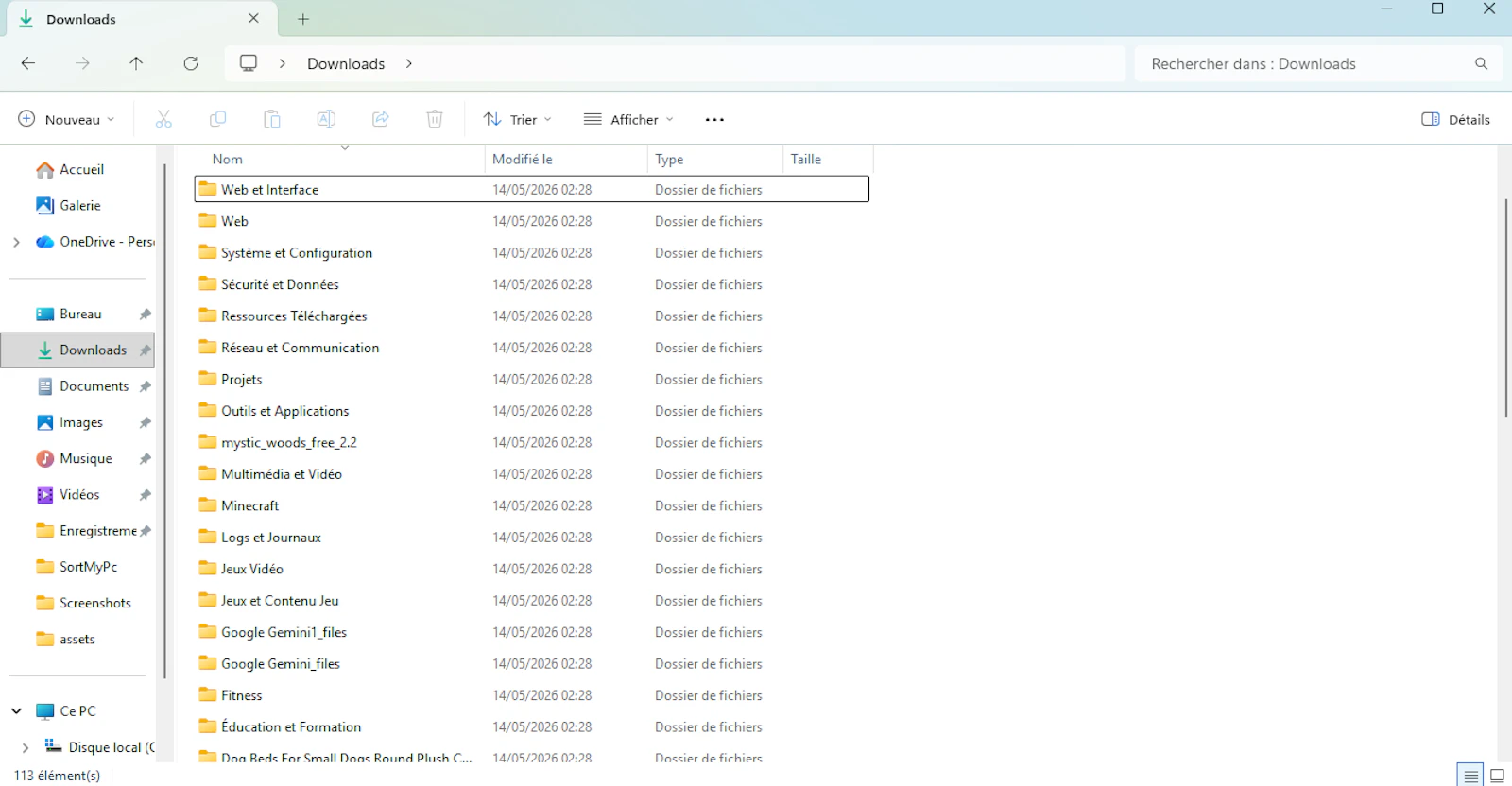Select the Minecraft folder
Screen dimensions: 1512x786
click(531, 506)
